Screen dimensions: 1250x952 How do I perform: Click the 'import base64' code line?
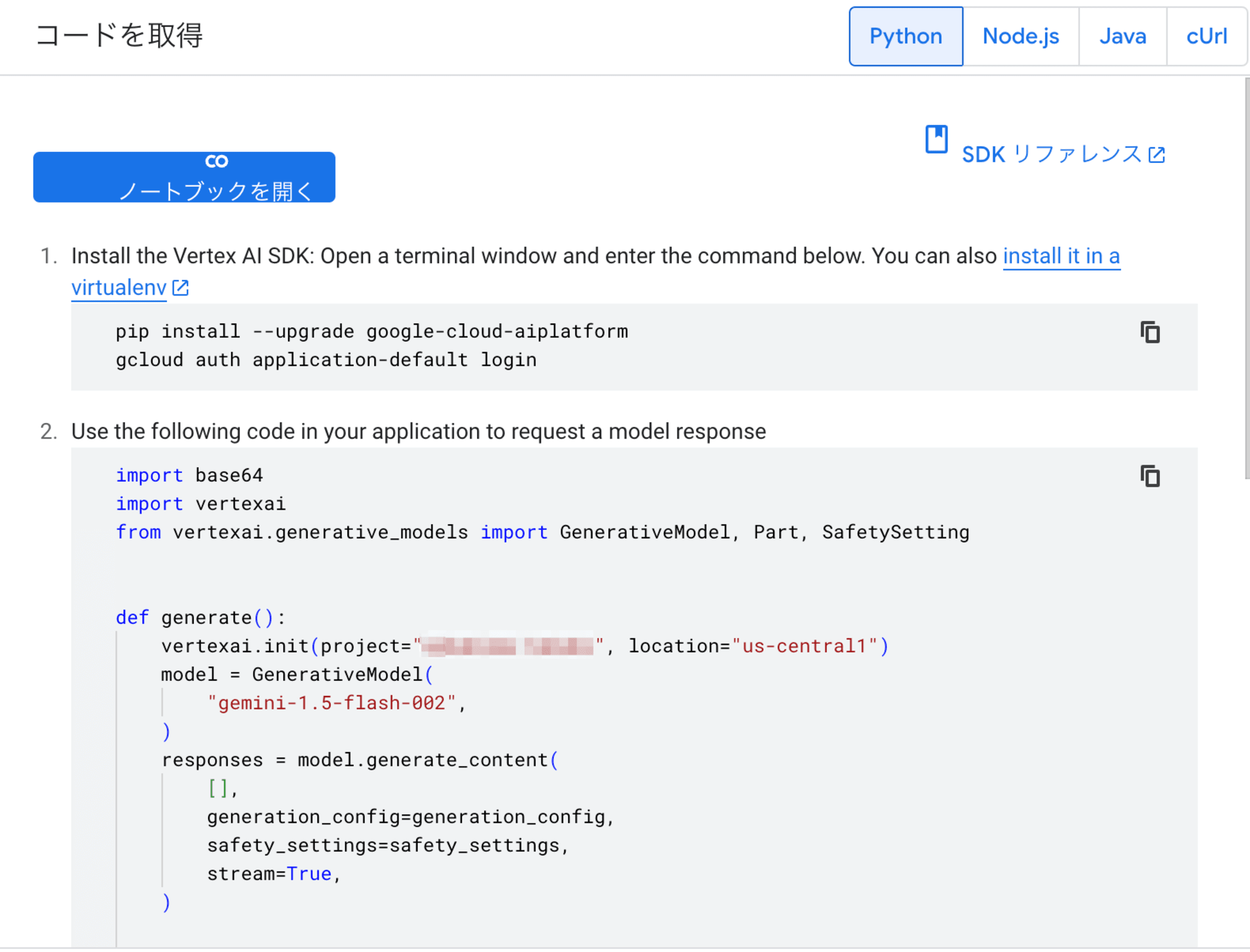pyautogui.click(x=189, y=475)
